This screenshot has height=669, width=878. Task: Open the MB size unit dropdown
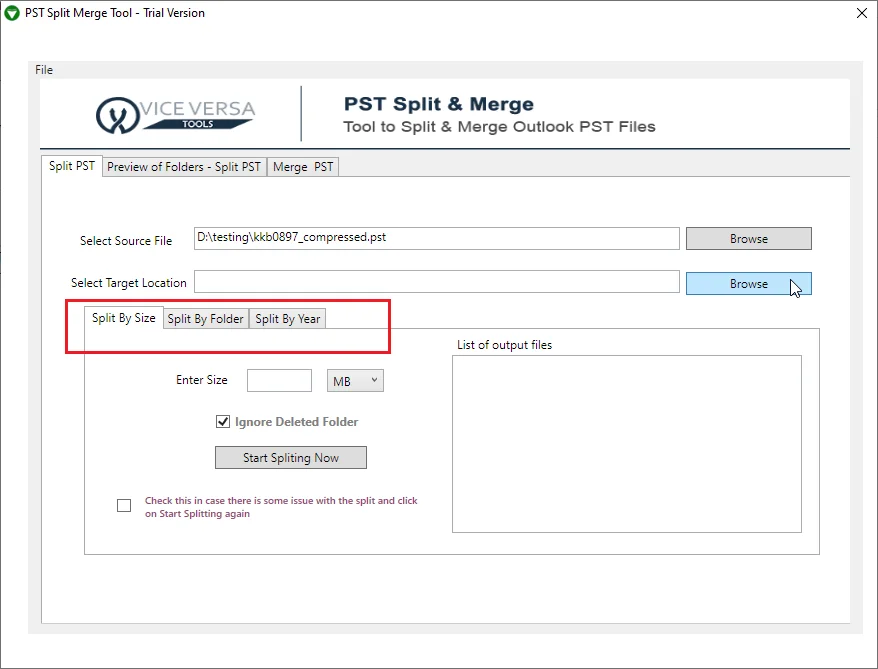point(355,381)
